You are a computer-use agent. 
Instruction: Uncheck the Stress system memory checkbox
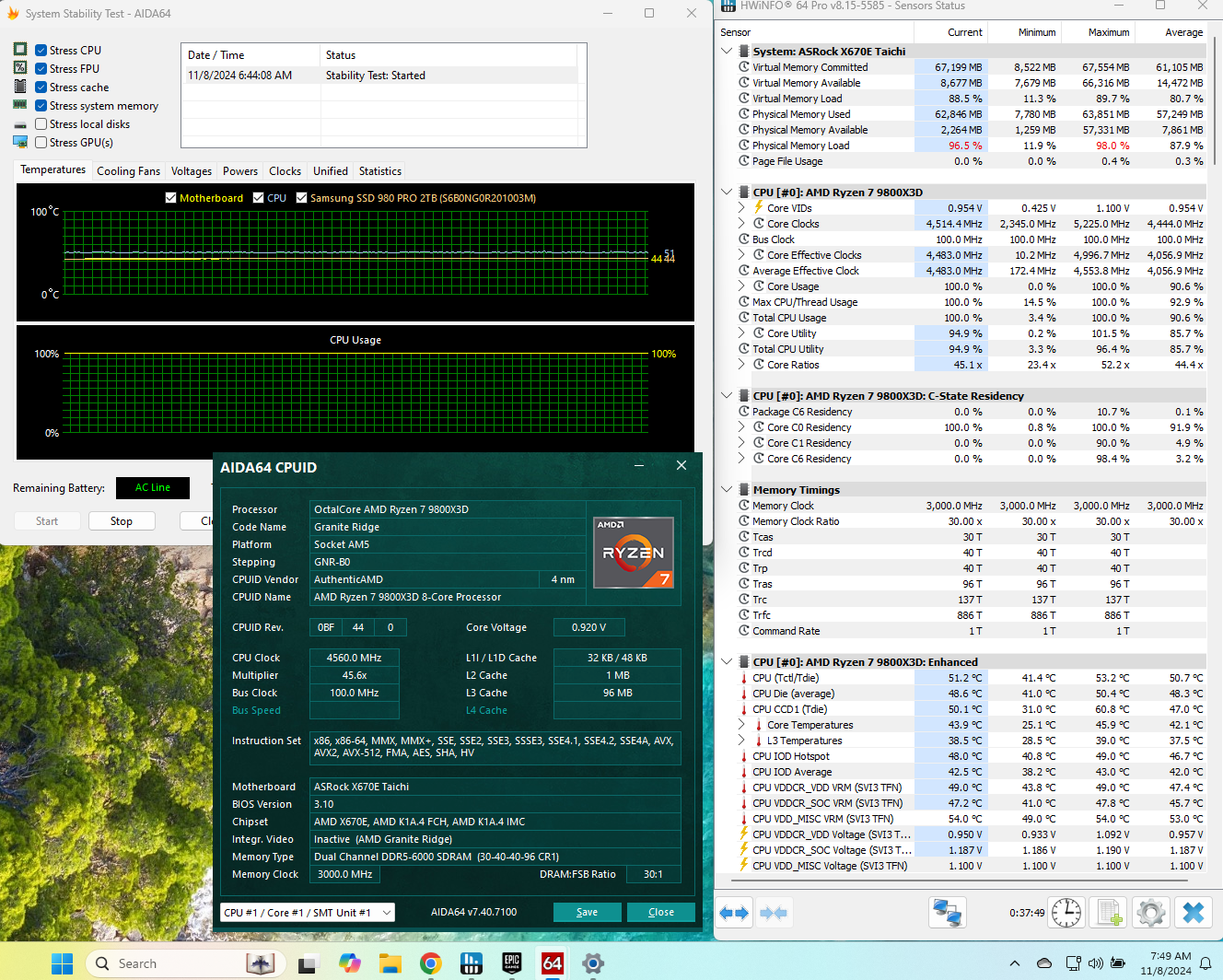[41, 106]
